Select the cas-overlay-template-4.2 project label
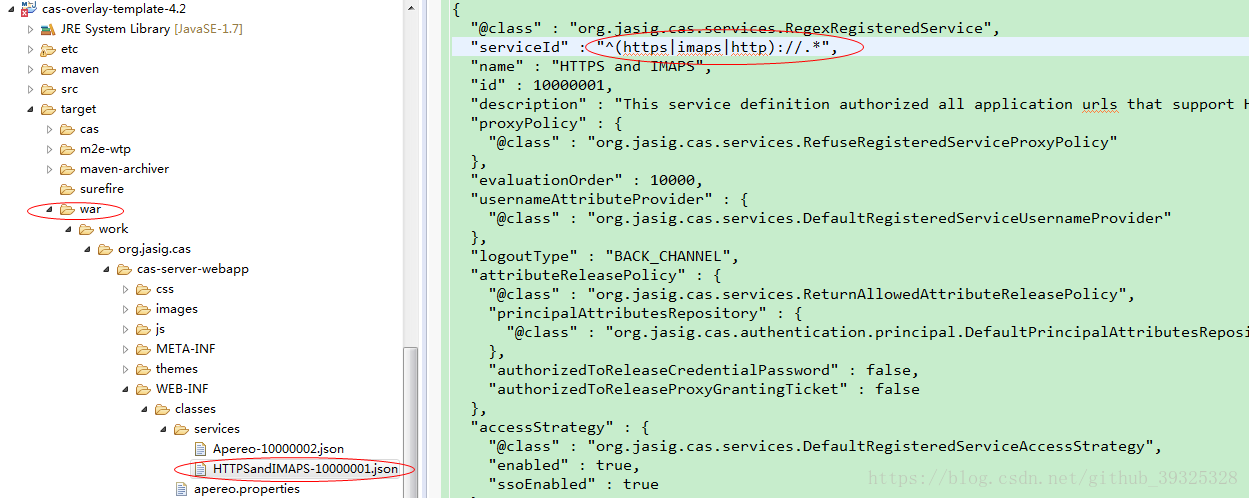The height and width of the screenshot is (498, 1249). (x=113, y=8)
